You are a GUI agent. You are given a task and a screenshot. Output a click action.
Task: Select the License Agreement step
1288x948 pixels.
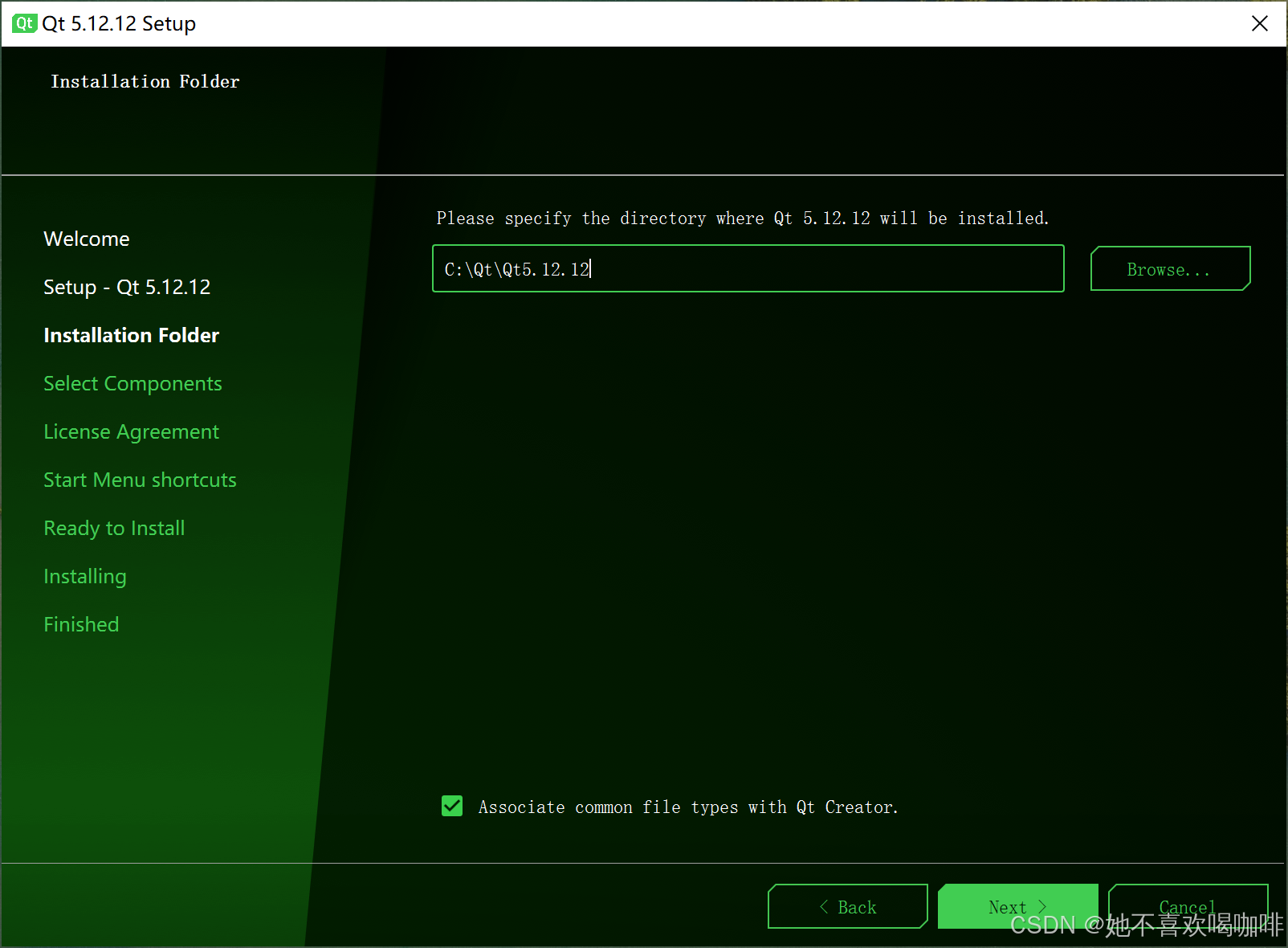131,431
